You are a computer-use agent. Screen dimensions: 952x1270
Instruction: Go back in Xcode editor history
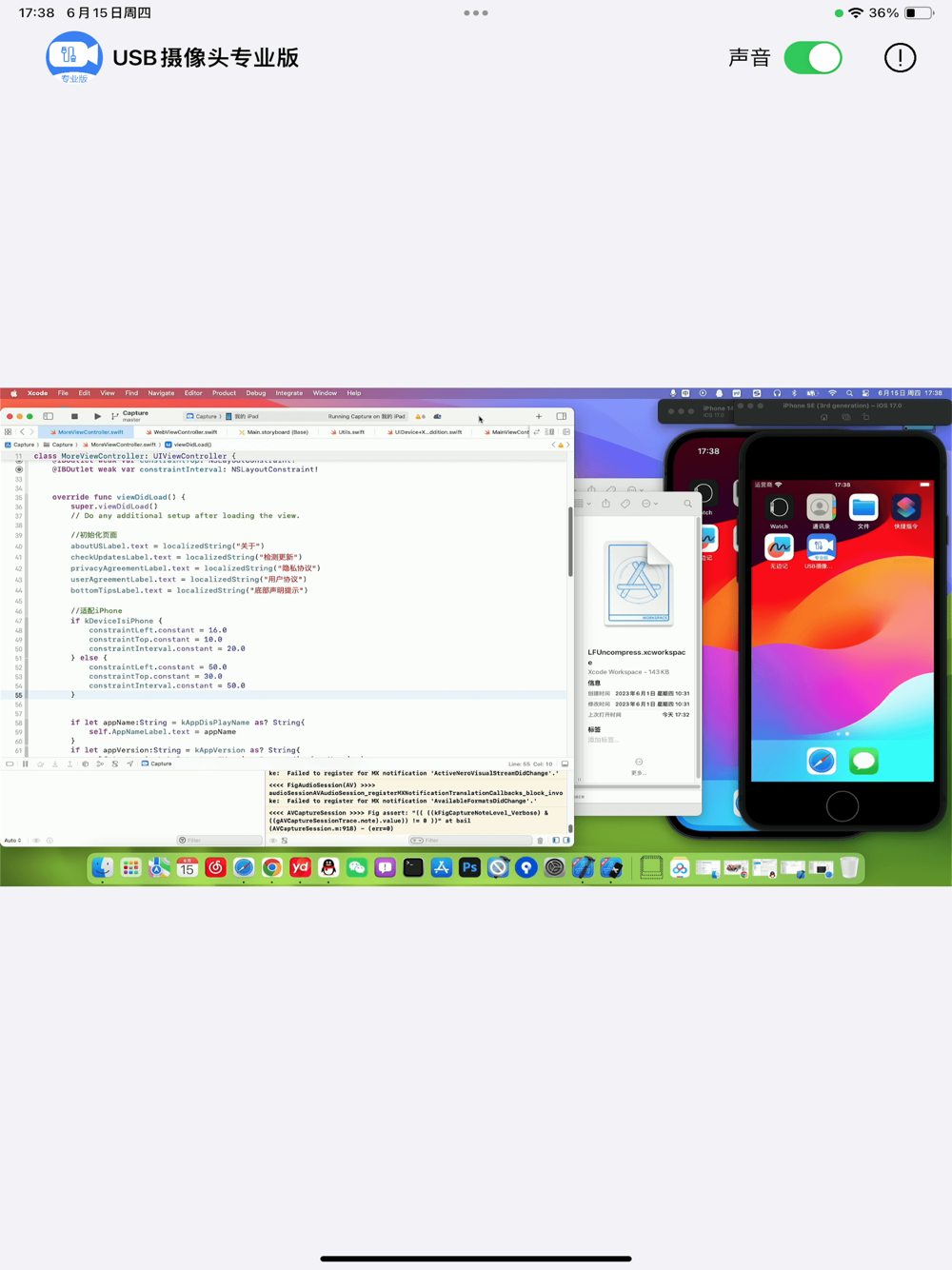[22, 432]
